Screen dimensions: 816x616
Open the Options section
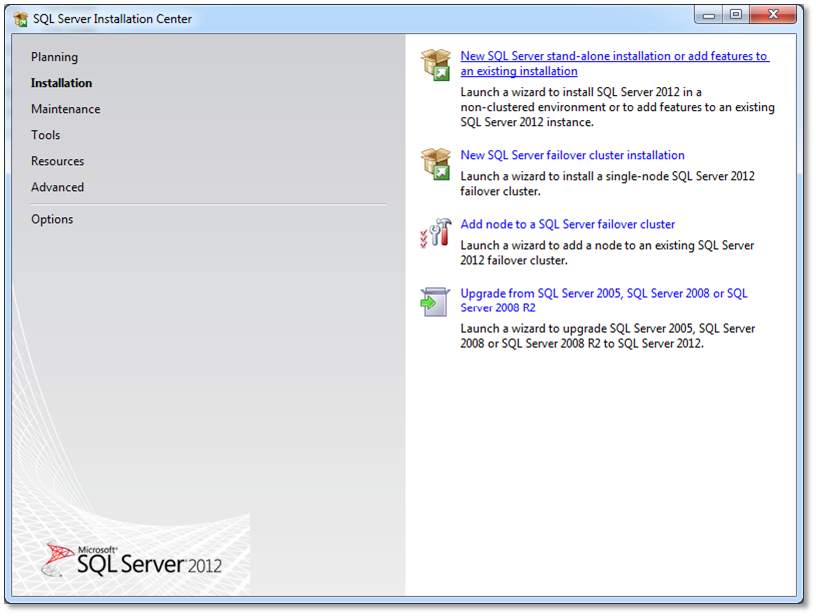52,220
